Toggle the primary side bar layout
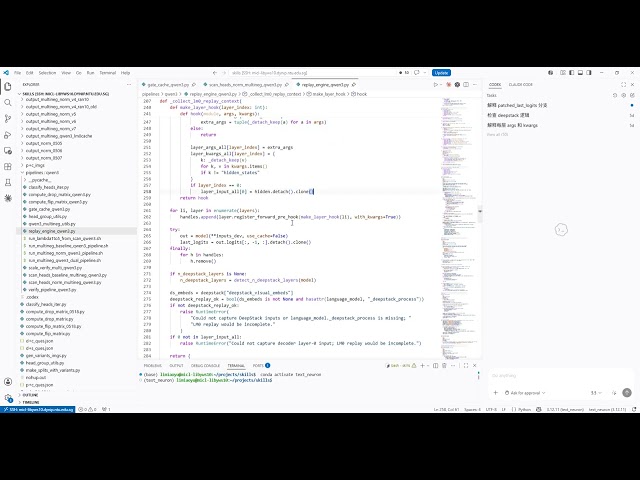Viewport: 640px width, 480px height. [x=571, y=73]
